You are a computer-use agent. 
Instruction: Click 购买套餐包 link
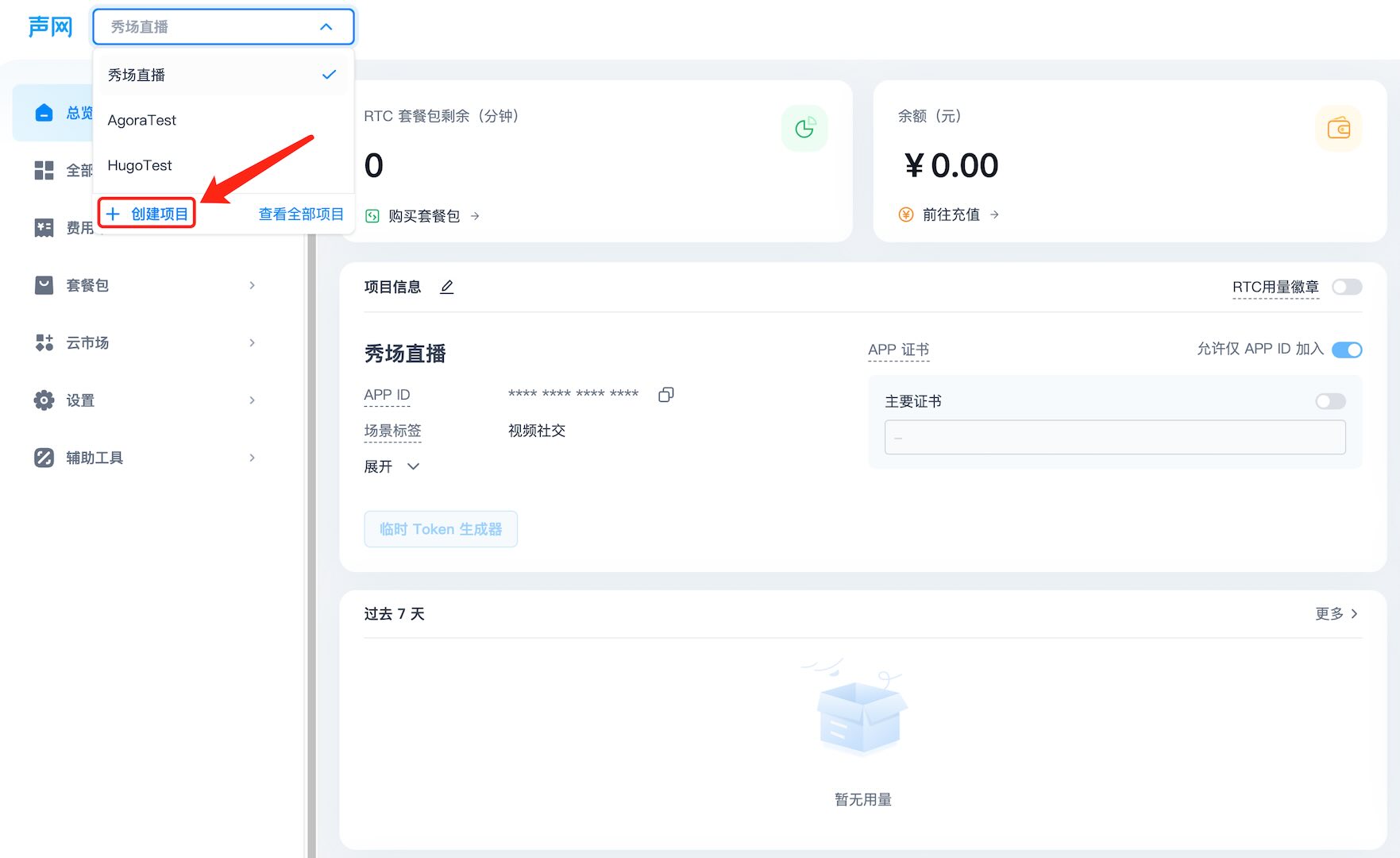pos(424,216)
